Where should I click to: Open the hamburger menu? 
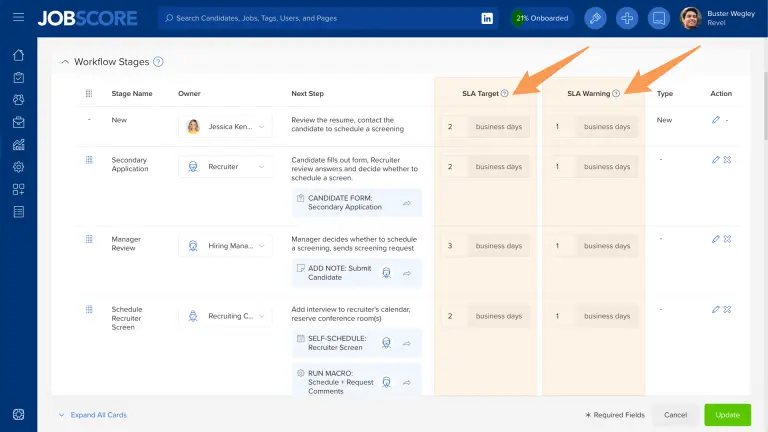click(x=18, y=18)
